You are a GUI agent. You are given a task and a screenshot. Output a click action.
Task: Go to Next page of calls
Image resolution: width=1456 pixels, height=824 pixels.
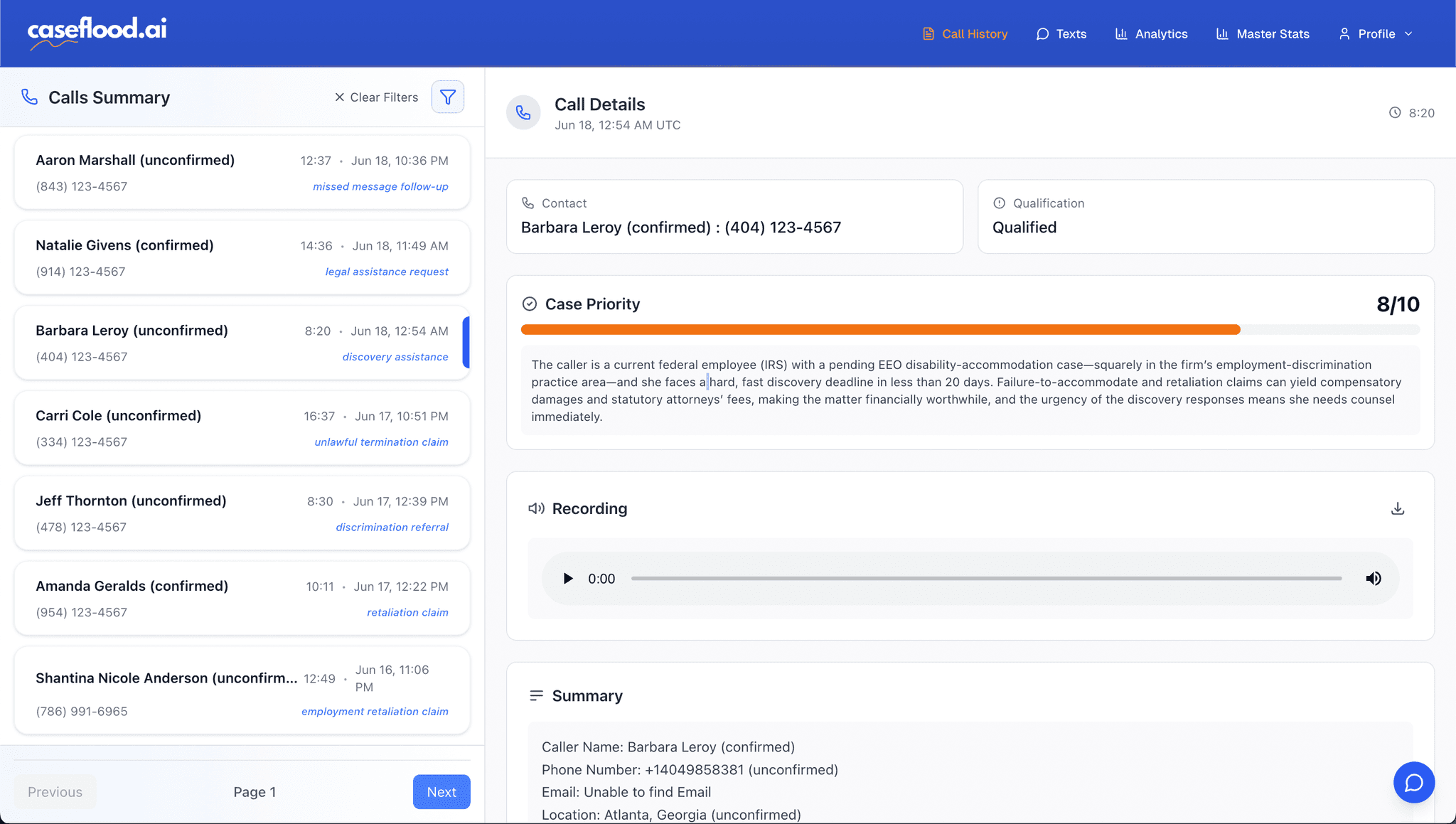click(x=441, y=791)
